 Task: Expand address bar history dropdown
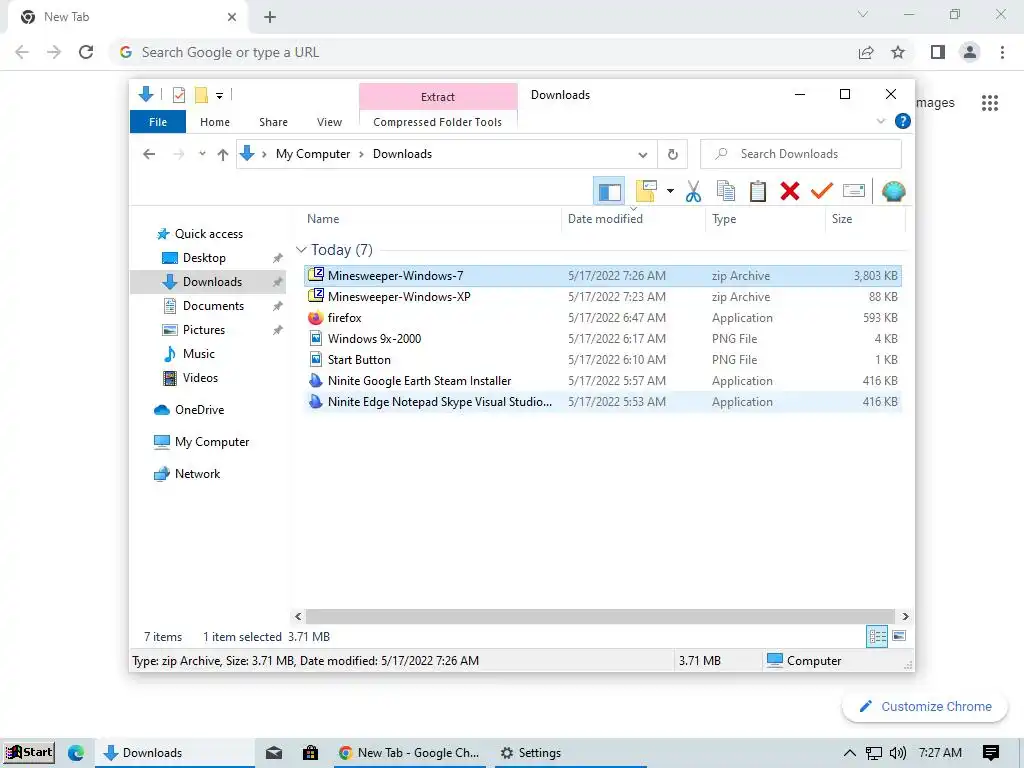point(643,155)
